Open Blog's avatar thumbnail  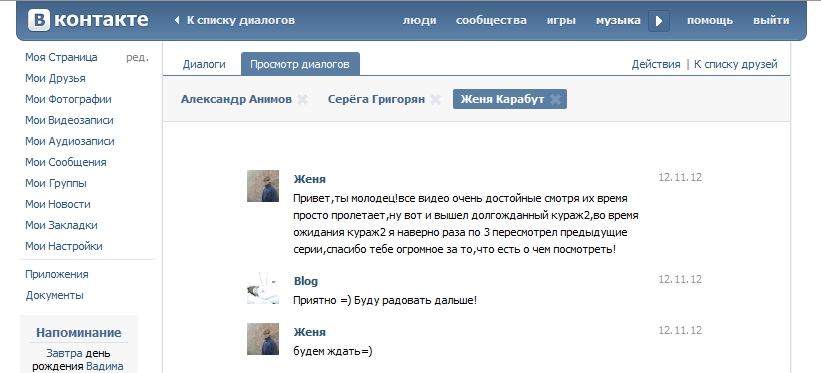[263, 288]
